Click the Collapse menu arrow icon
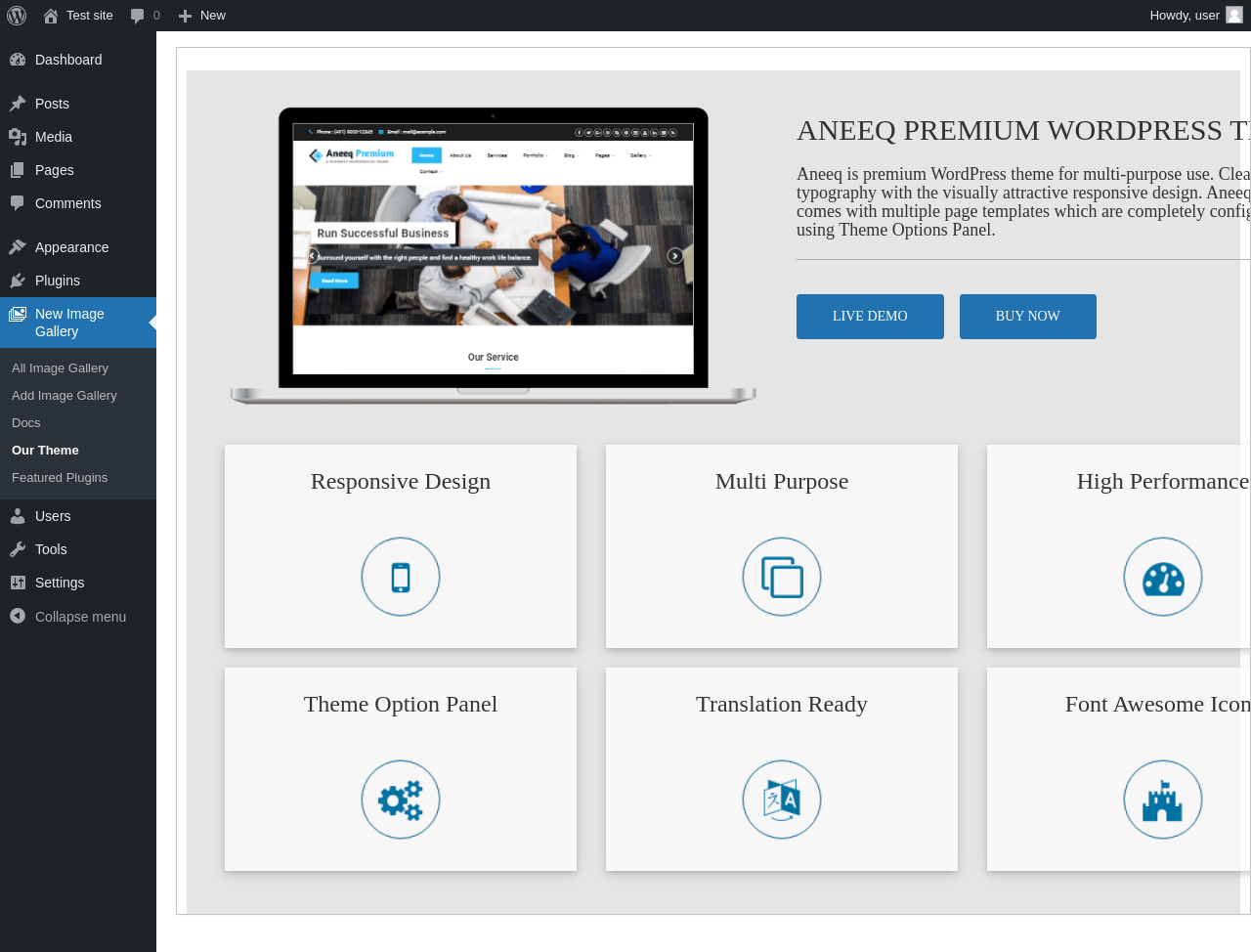Screen dimensions: 1251x952 18,616
